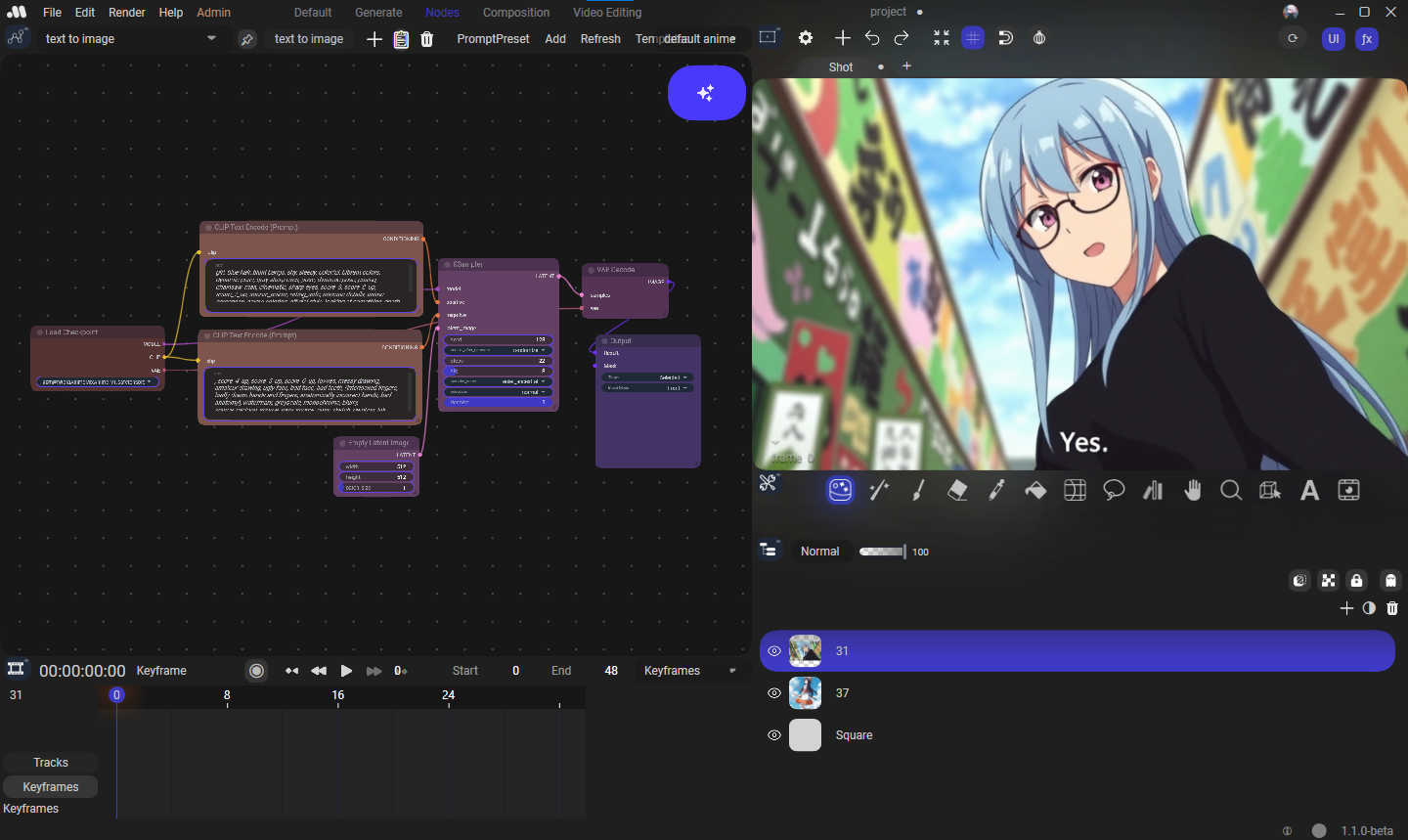The image size is (1408, 840).
Task: Select the Text tool
Action: pos(1309,491)
